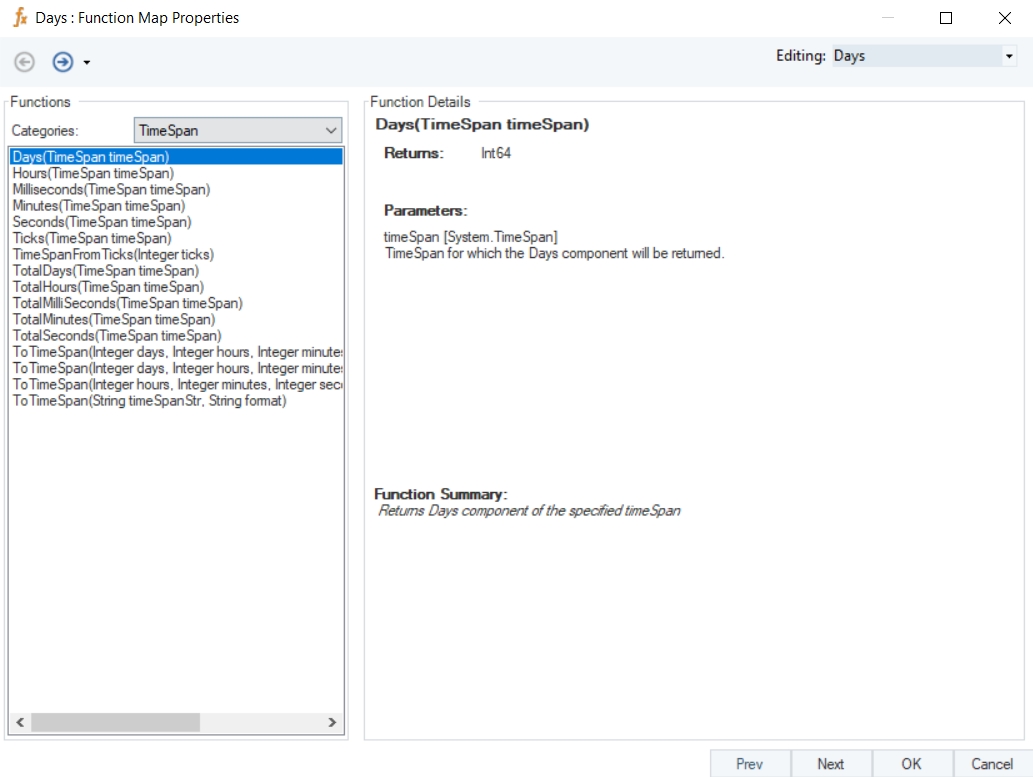Confirm with the OK button
This screenshot has height=777, width=1033.
coord(911,764)
